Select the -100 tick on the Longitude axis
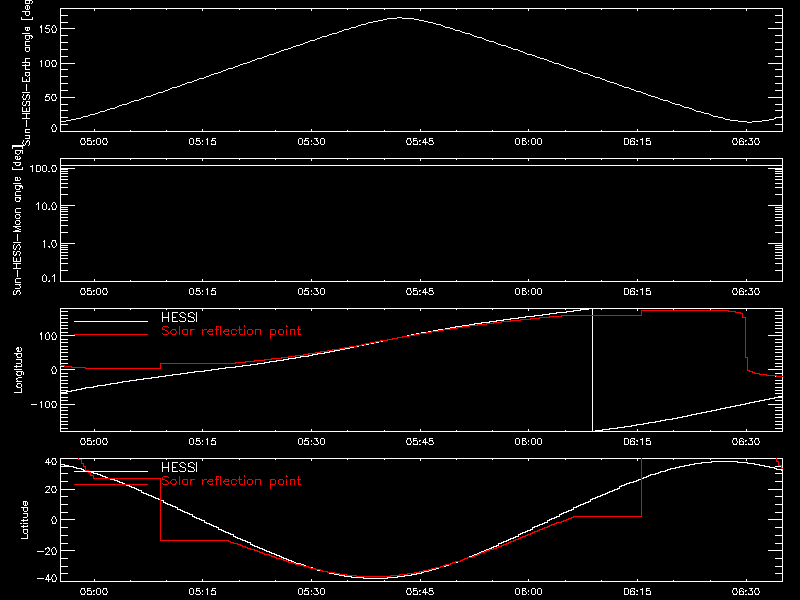The width and height of the screenshot is (800, 600). 44,404
